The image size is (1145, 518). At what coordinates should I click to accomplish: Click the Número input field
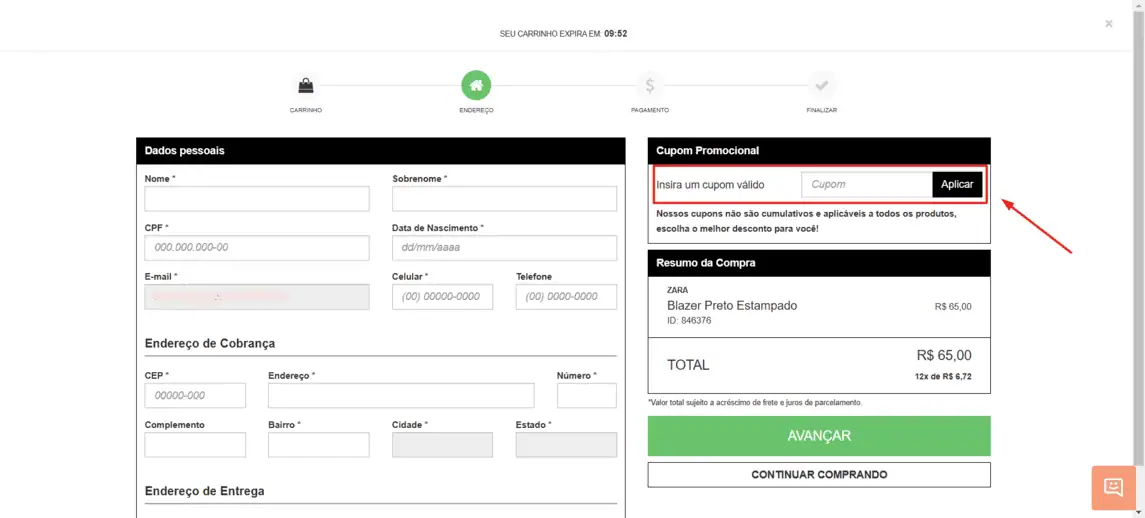click(587, 395)
